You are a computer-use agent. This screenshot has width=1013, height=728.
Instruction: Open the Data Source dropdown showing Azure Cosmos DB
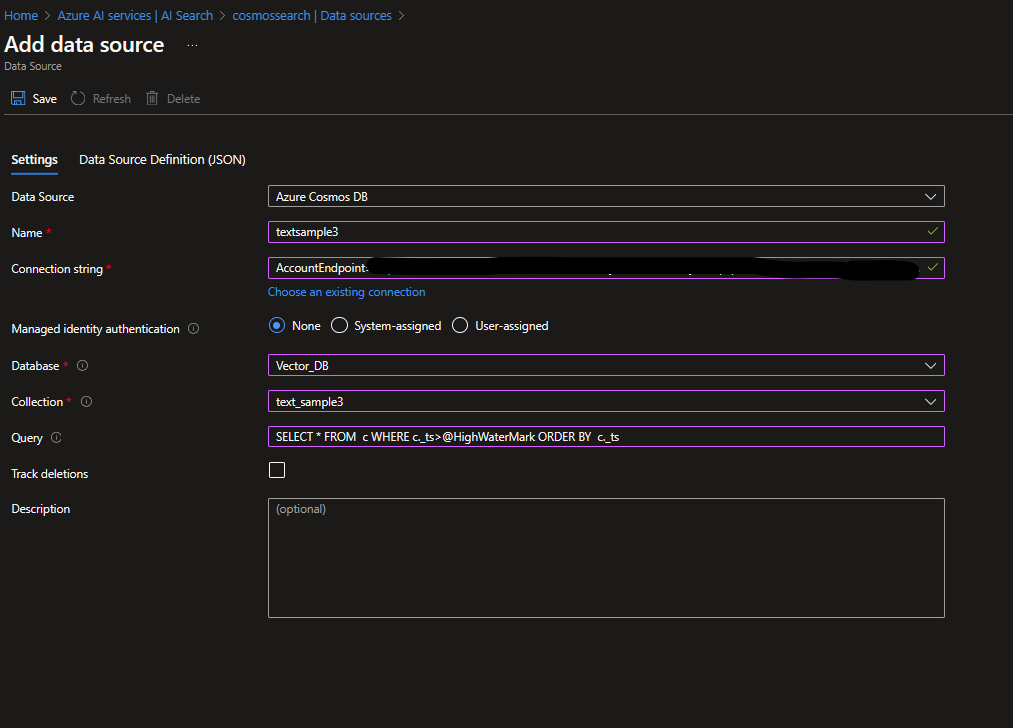(606, 196)
